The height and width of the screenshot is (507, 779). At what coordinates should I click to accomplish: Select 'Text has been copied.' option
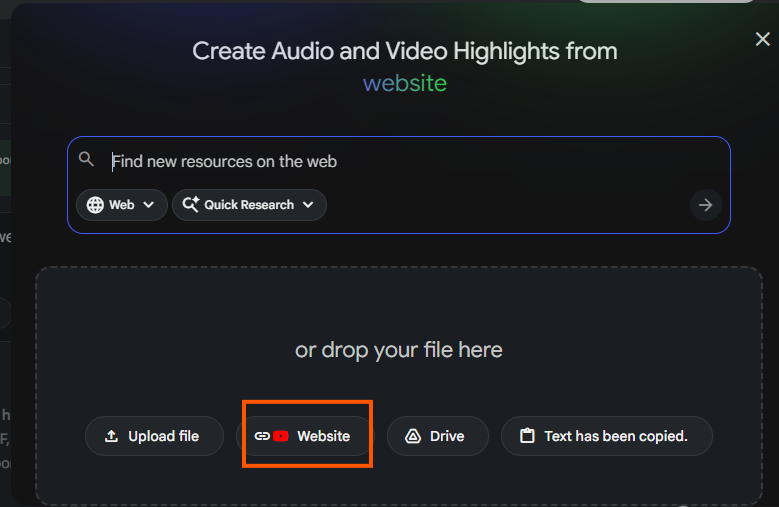click(x=615, y=436)
